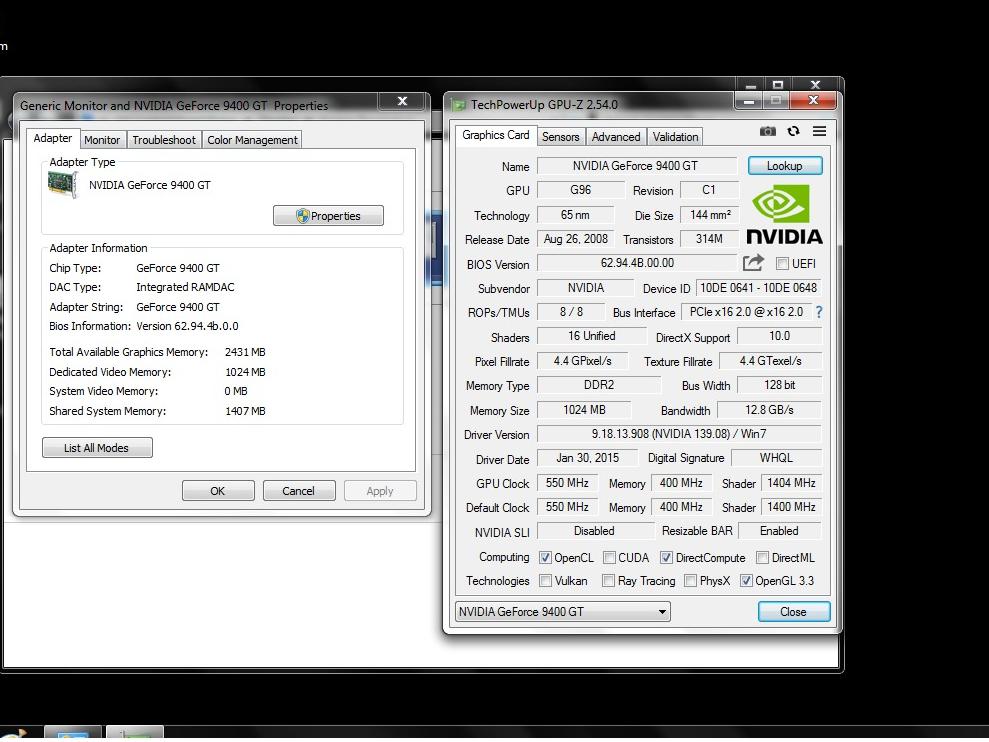The height and width of the screenshot is (742, 989).
Task: Open the NVIDIA GeForce 9400 GT GPU dropdown
Action: tap(563, 611)
